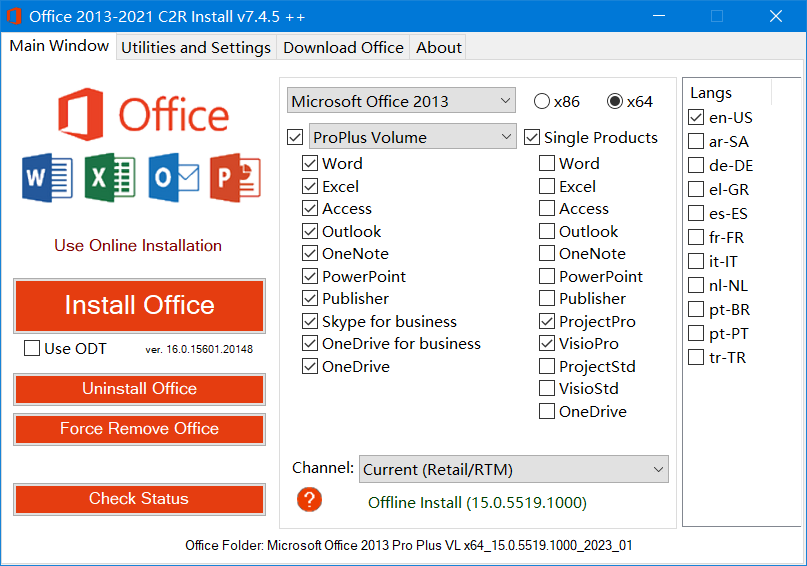Screen dimensions: 807x566
Task: Uncheck PowerPoint in the ProPlus suite list
Action: (310, 276)
